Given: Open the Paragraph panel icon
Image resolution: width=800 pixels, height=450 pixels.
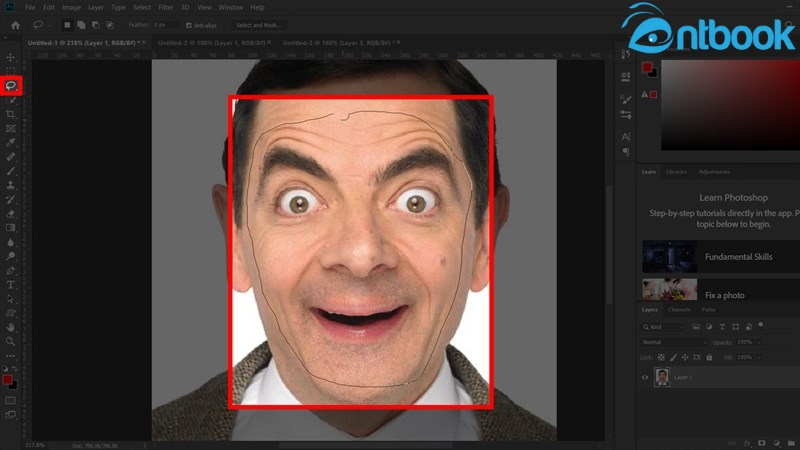Looking at the screenshot, I should (626, 152).
